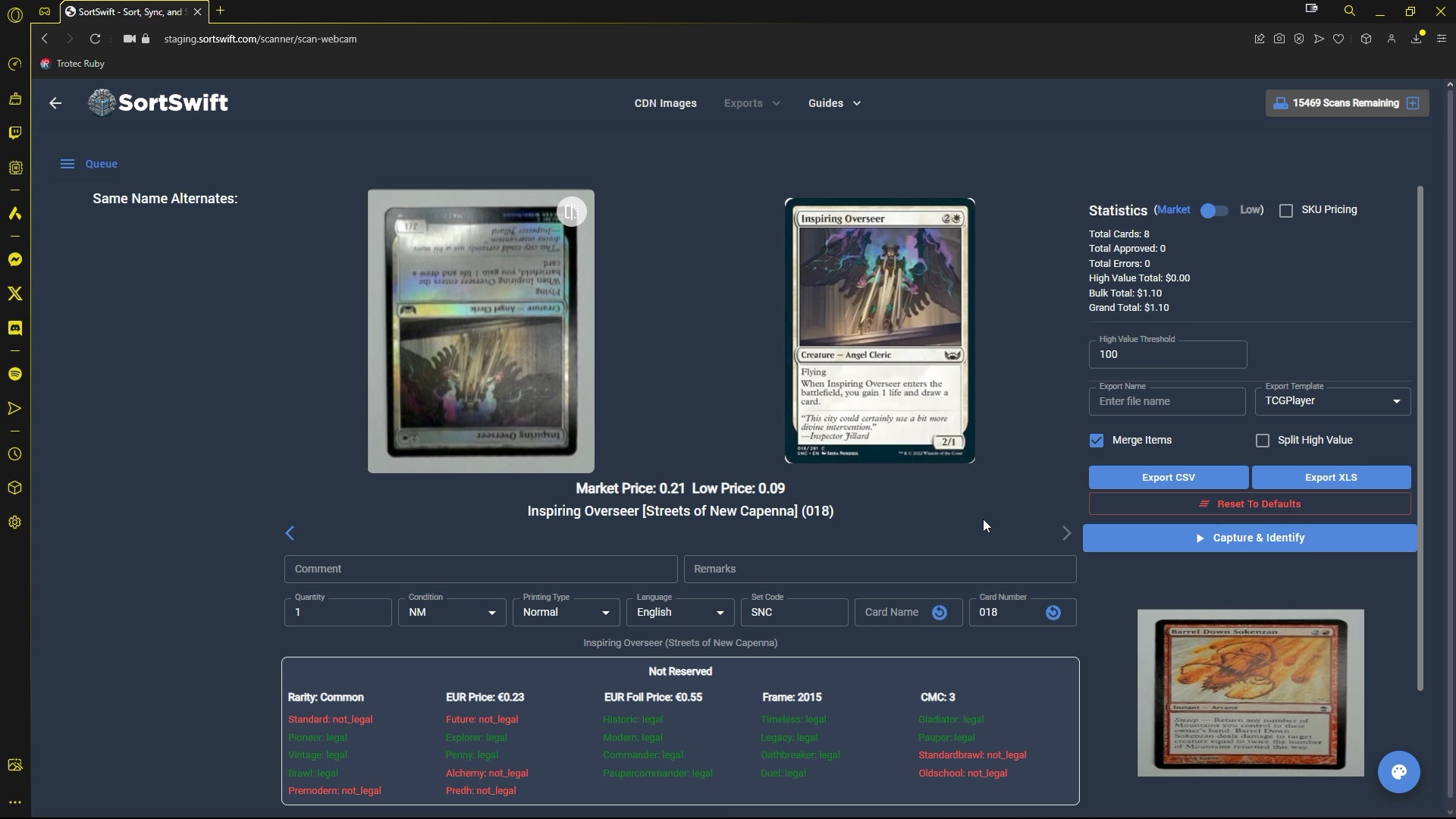Open Spotify player in the sidebar
The image size is (1456, 819).
pos(14,375)
